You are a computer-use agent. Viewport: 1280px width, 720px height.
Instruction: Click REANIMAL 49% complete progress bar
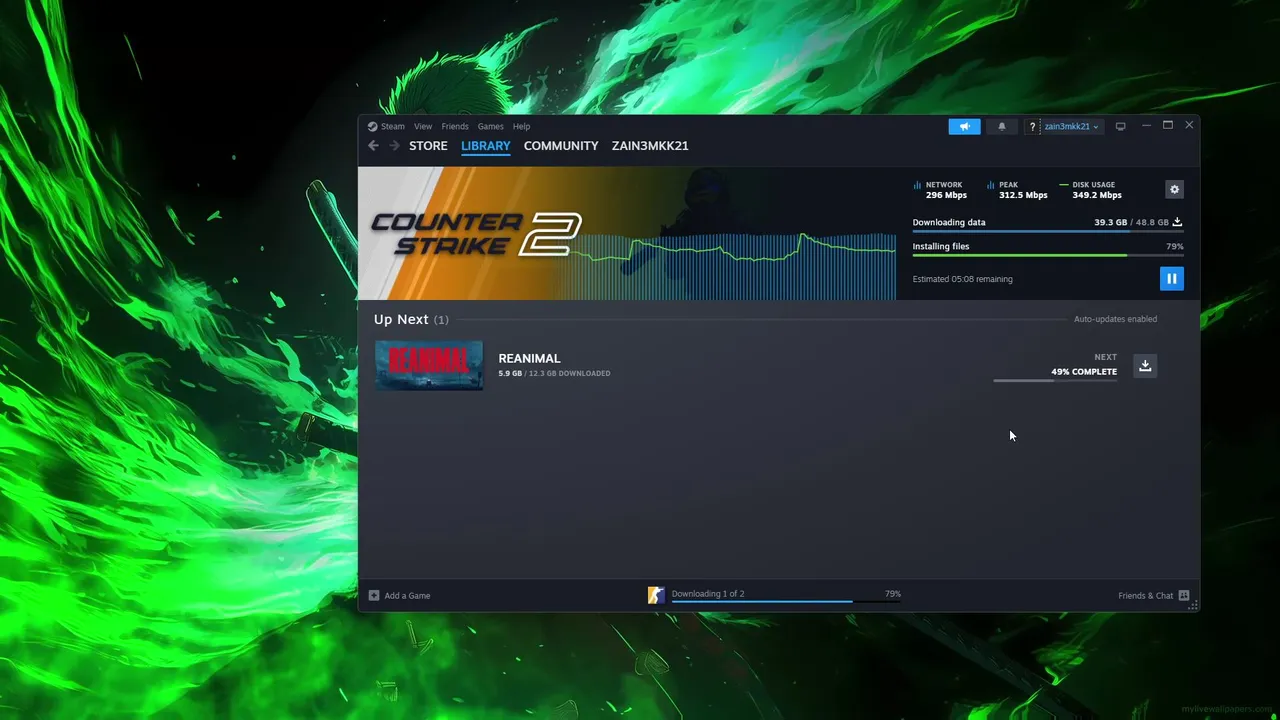pos(1055,381)
